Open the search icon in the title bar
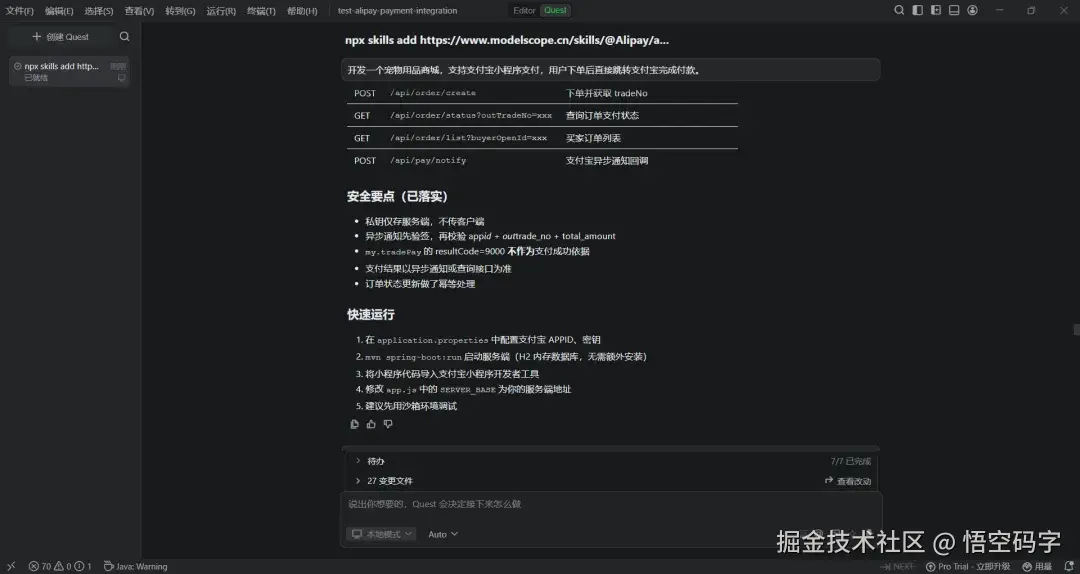This screenshot has height=574, width=1080. coord(899,10)
